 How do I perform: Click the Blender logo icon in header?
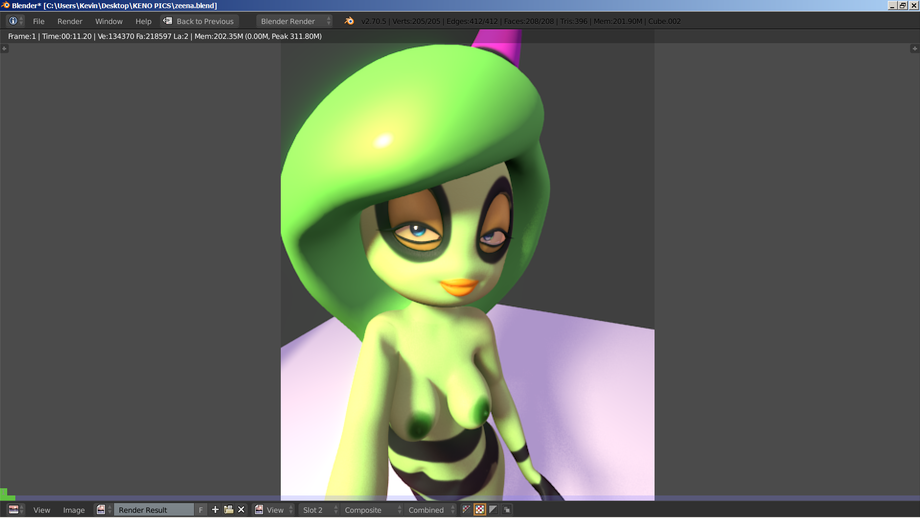pyautogui.click(x=349, y=21)
